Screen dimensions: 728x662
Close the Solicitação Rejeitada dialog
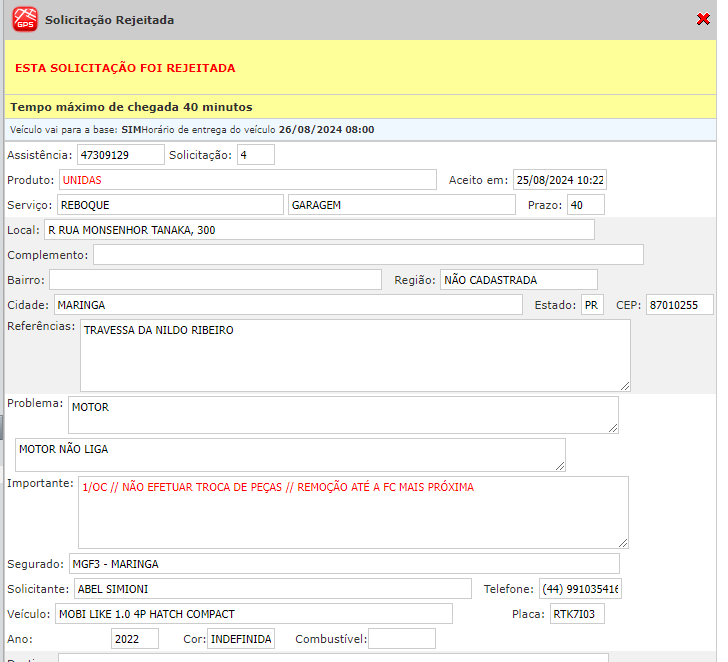coord(703,19)
